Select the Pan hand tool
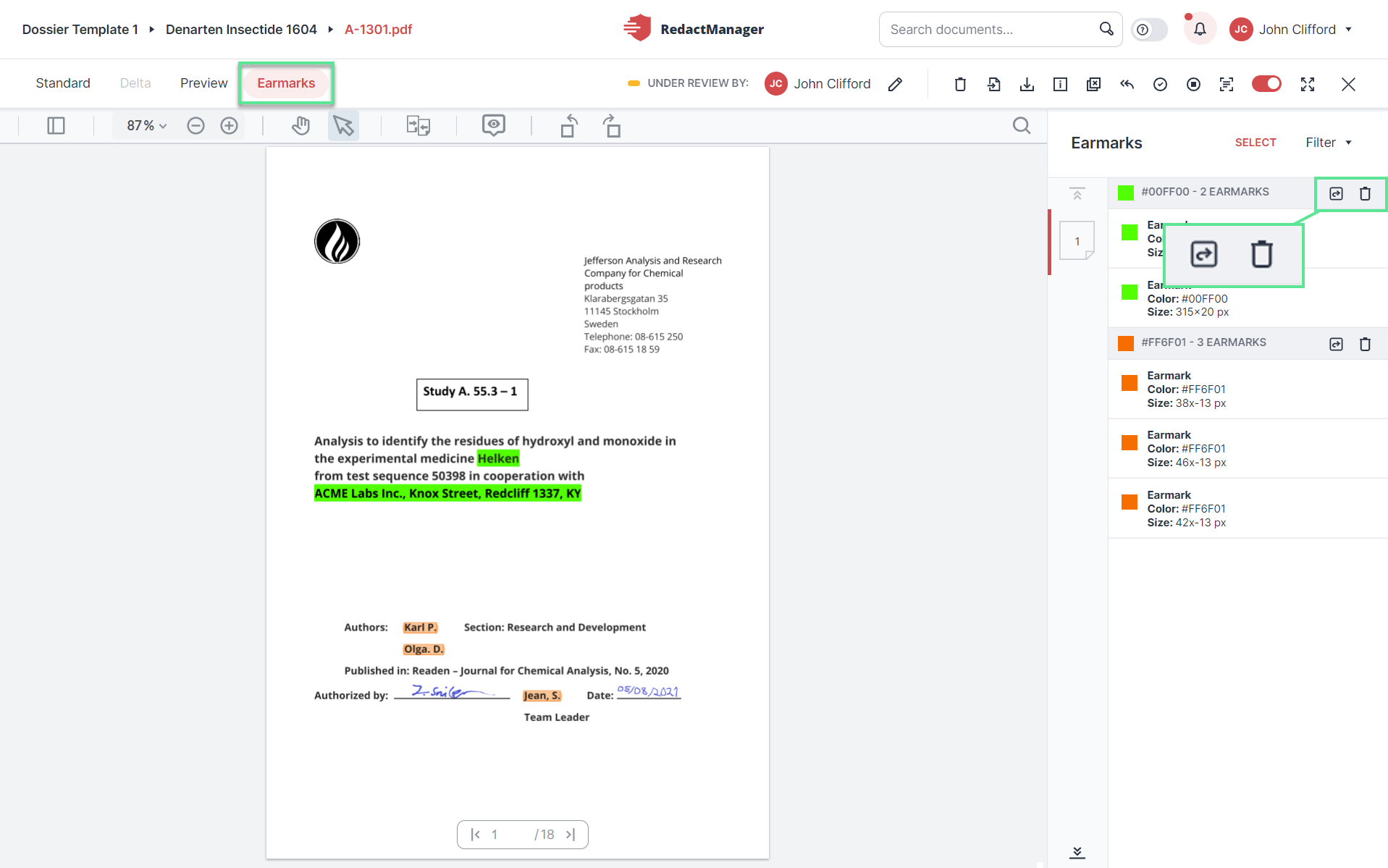This screenshot has height=868, width=1388. click(300, 126)
